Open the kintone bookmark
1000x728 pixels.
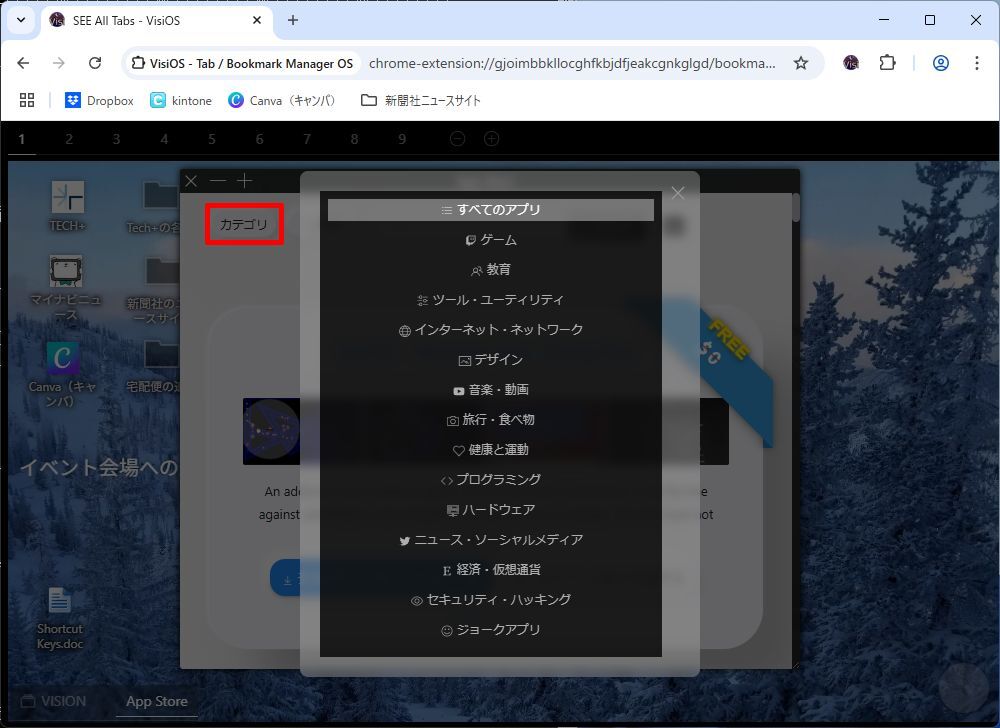point(181,100)
